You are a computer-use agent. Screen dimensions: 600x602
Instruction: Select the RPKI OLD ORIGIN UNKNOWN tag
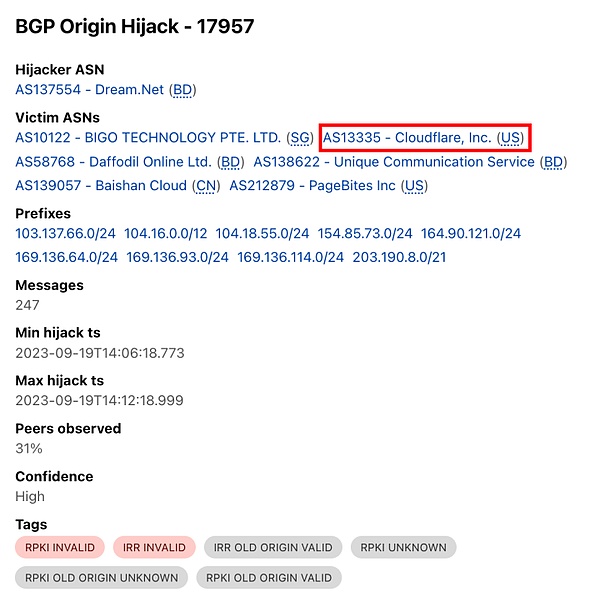[x=100, y=577]
